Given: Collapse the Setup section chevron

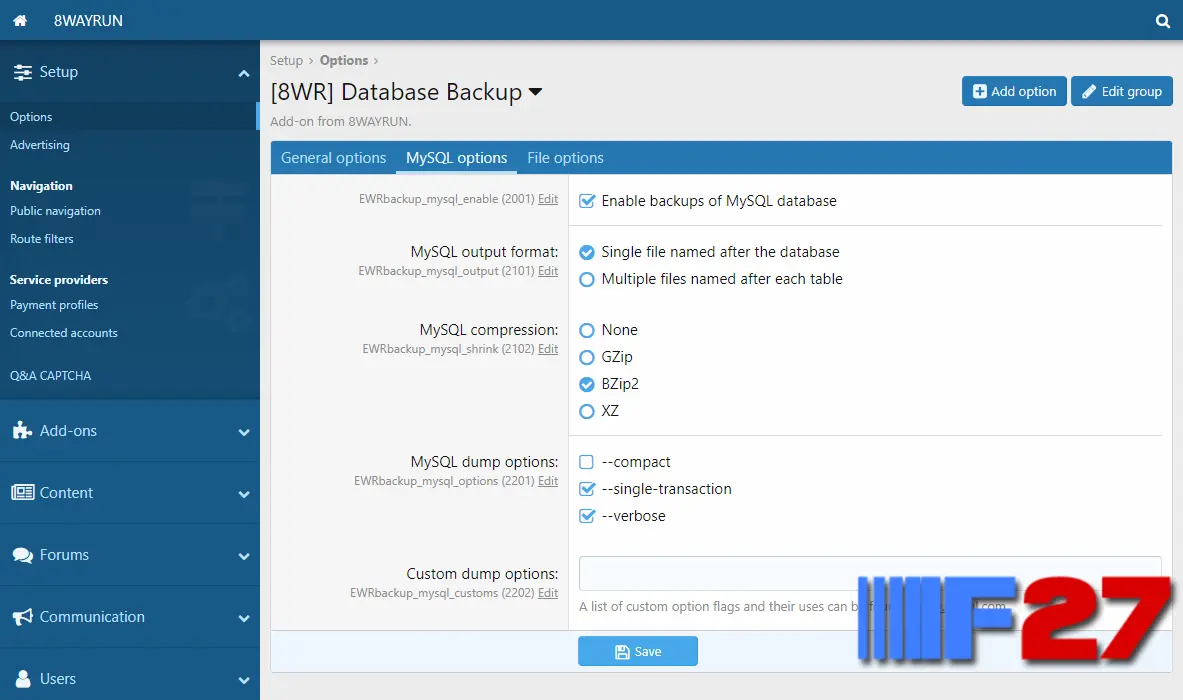Looking at the screenshot, I should 244,73.
